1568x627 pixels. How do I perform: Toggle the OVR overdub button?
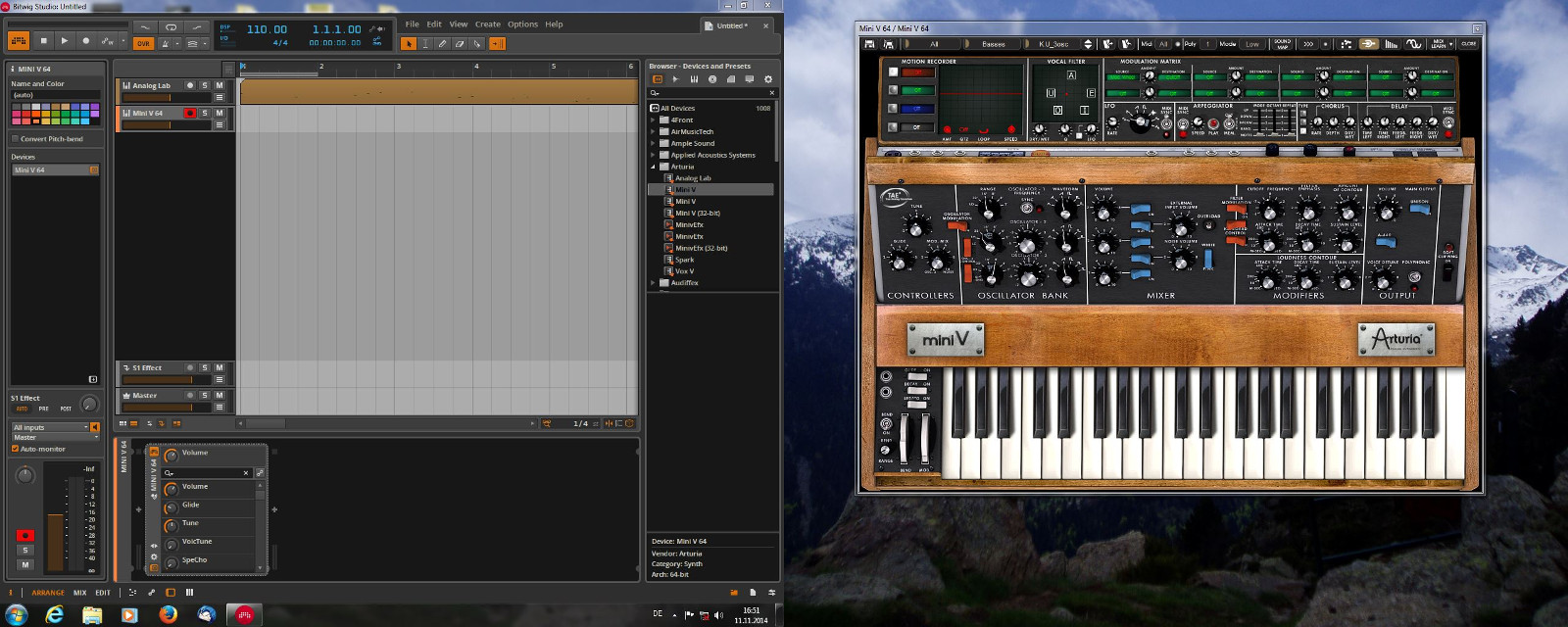coord(143,43)
